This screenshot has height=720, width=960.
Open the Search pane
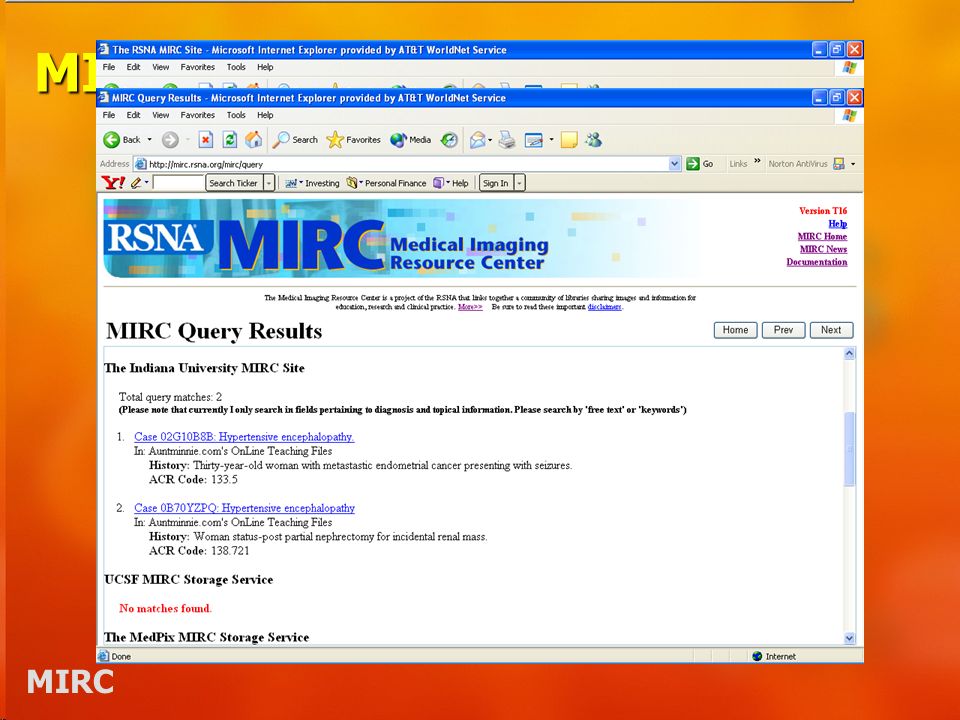pyautogui.click(x=295, y=140)
